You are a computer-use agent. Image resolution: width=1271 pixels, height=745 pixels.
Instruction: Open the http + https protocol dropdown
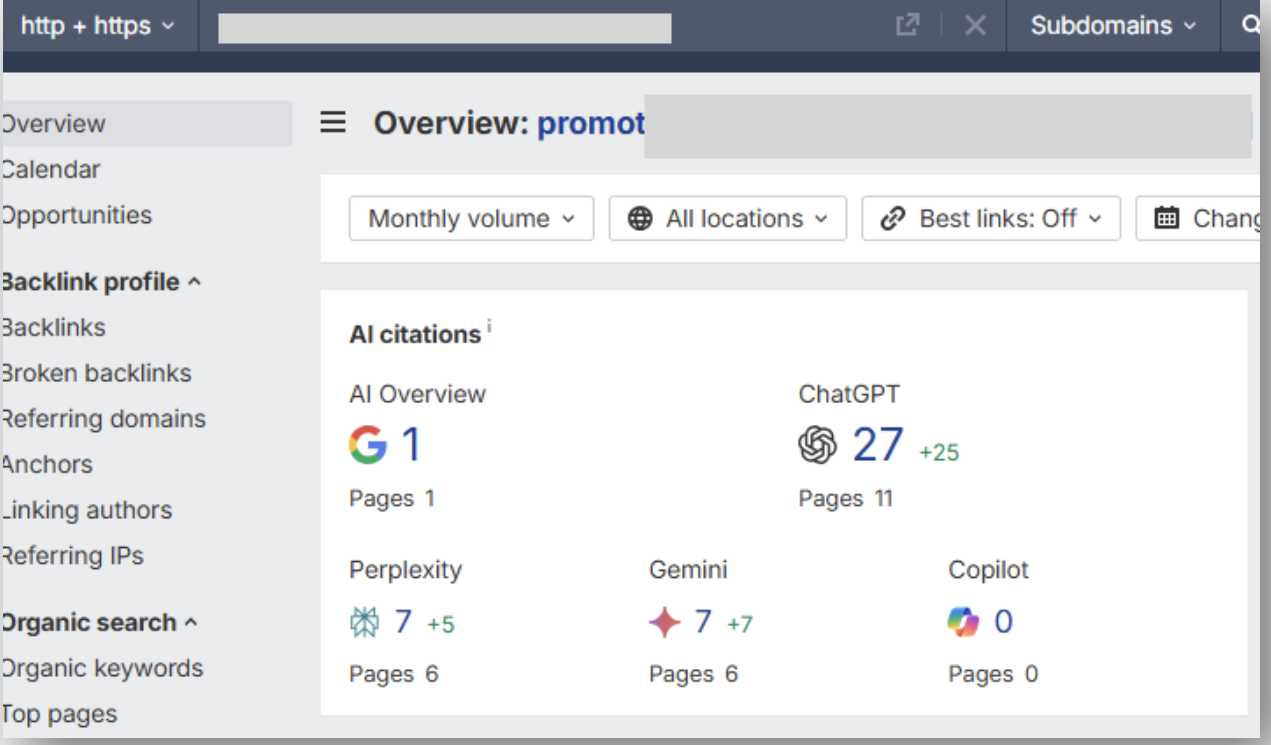click(97, 26)
